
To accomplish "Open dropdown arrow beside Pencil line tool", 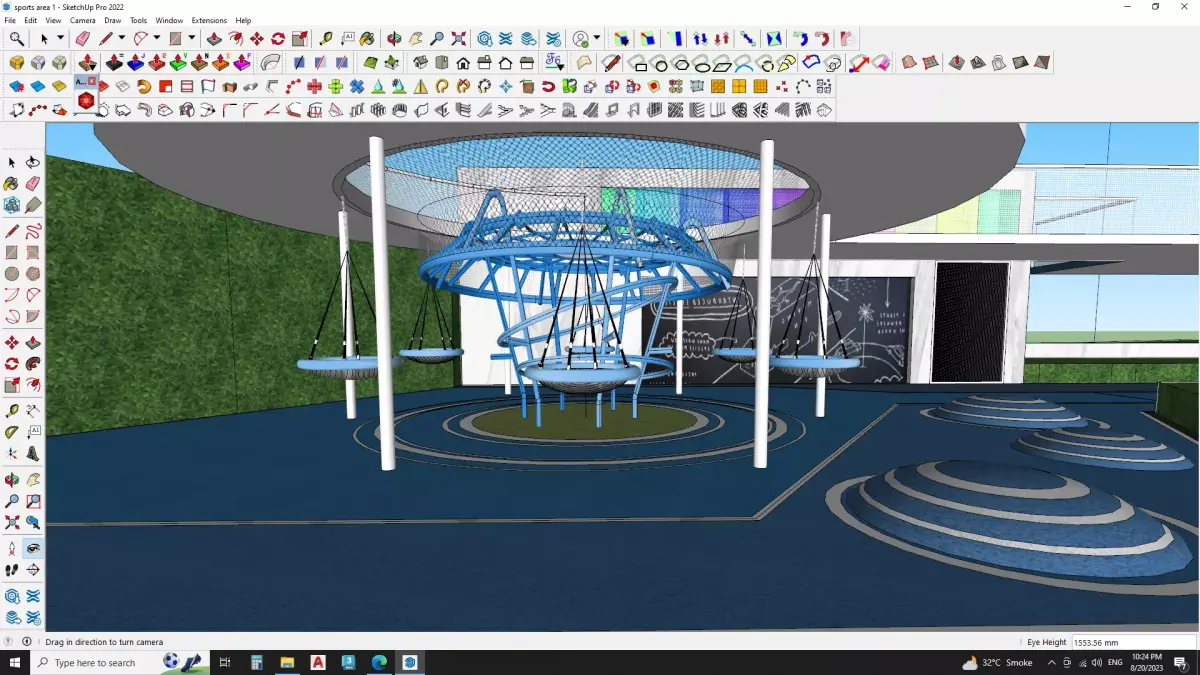I will [x=121, y=38].
